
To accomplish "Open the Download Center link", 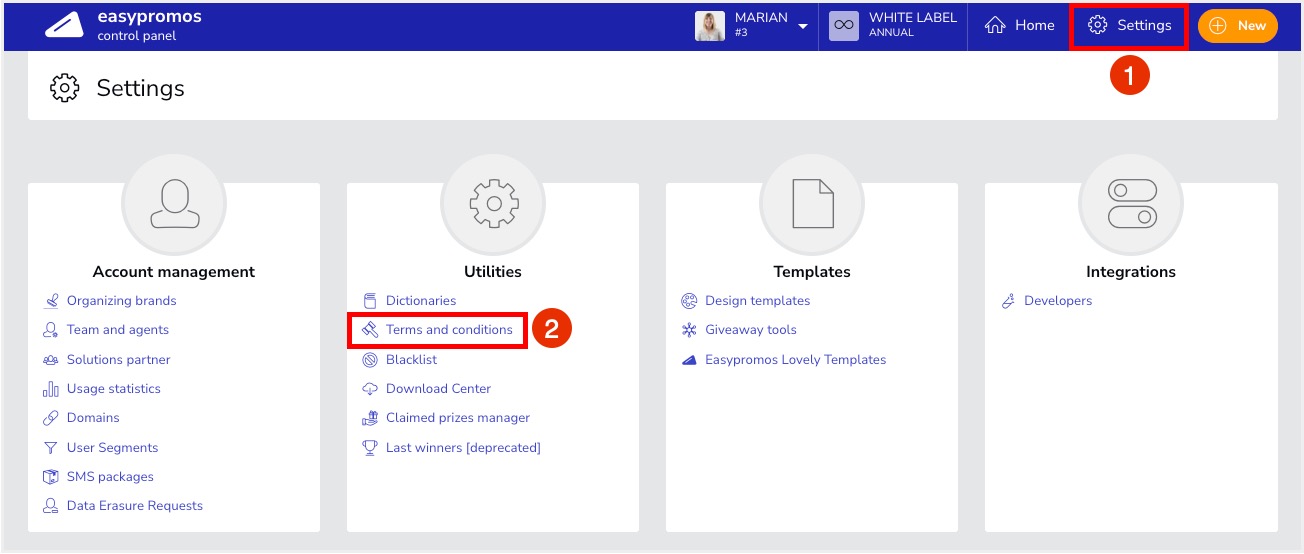I will [438, 389].
